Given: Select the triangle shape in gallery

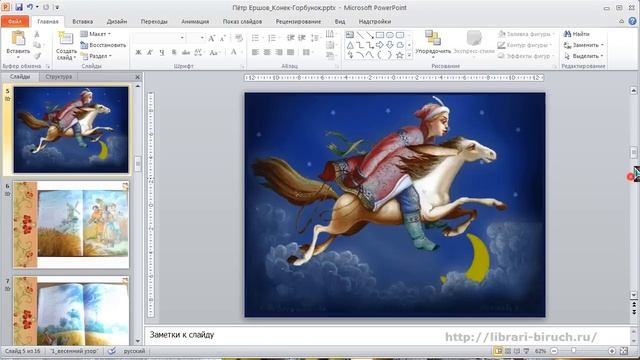Looking at the screenshot, I should [x=350, y=45].
